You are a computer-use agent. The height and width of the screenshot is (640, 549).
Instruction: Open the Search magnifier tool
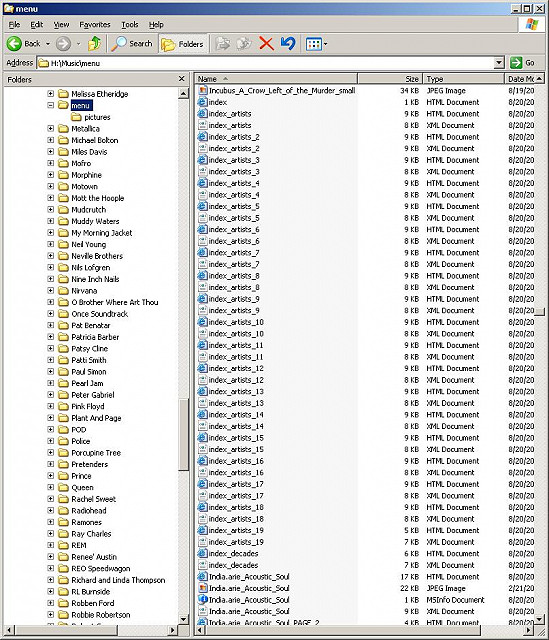[132, 44]
